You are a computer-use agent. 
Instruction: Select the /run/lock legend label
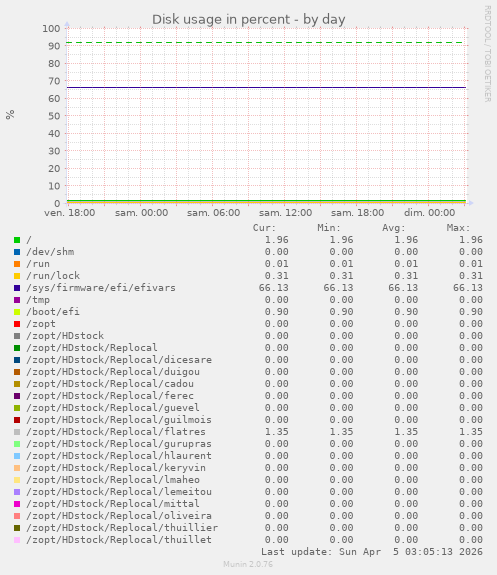coord(53,276)
